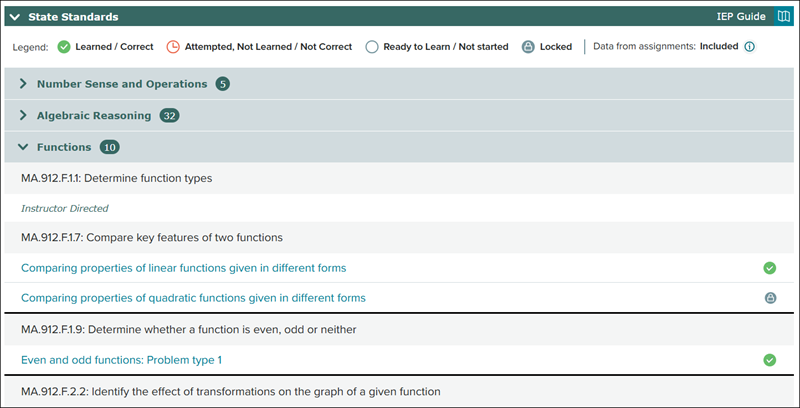
Task: Open Even and odd functions: Problem type 1
Action: [x=122, y=360]
